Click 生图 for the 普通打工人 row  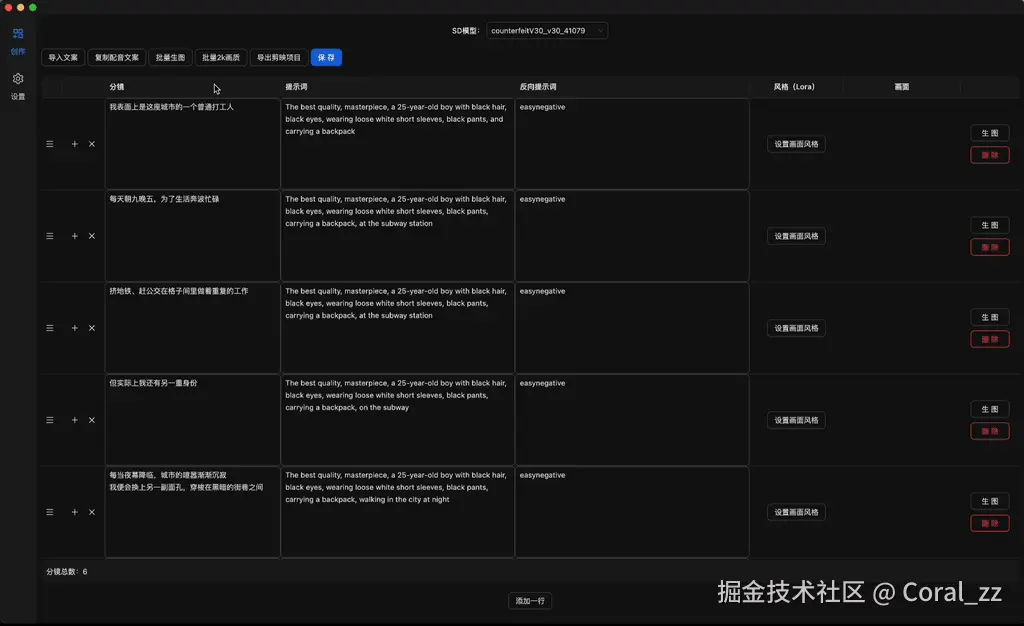989,133
